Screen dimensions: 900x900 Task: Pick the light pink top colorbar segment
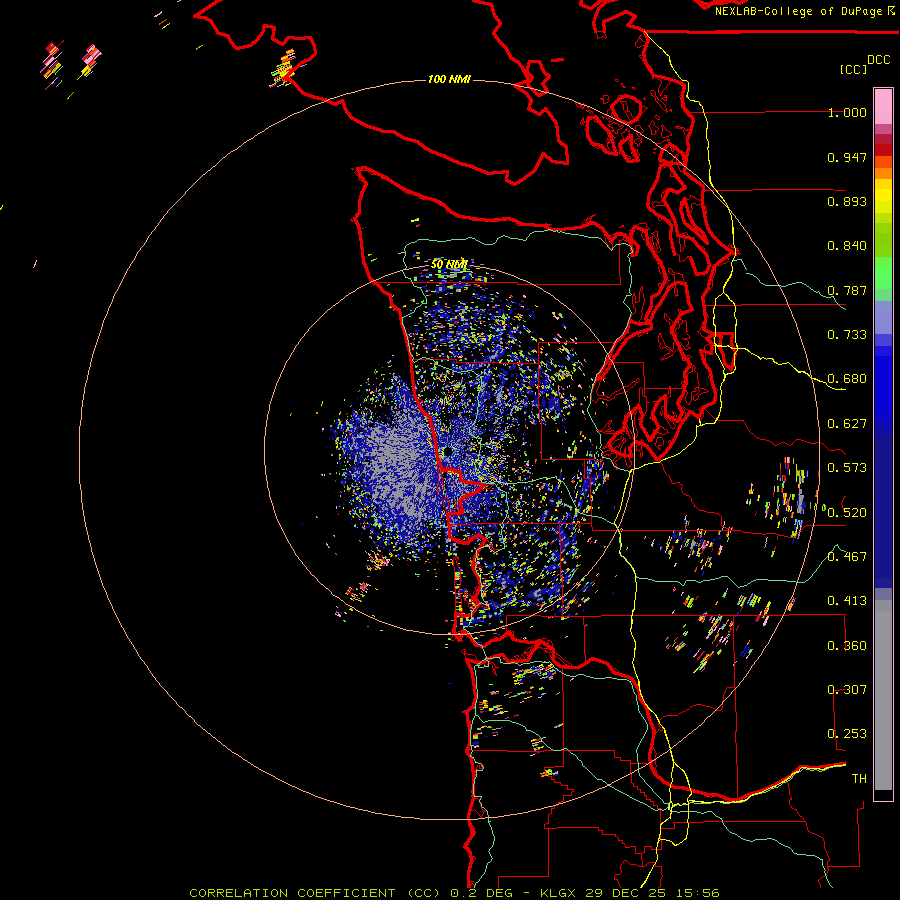point(883,106)
